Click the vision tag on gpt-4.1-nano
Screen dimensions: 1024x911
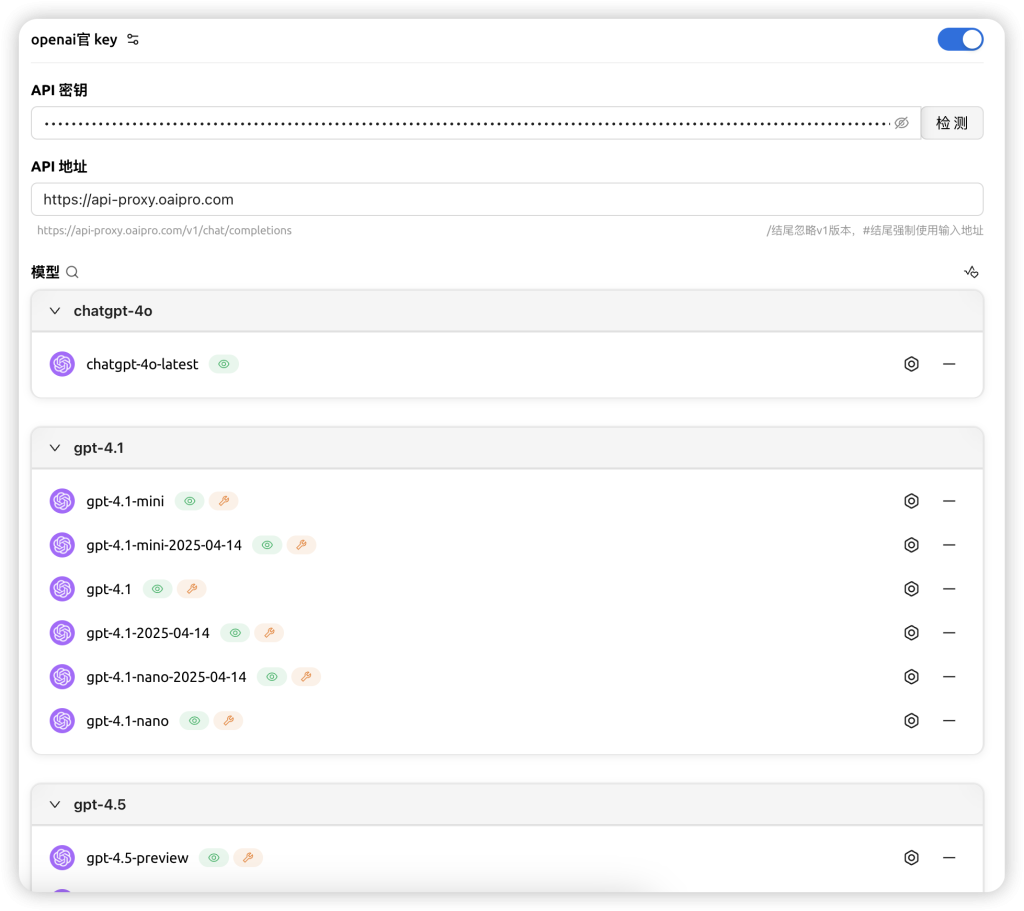tap(195, 720)
